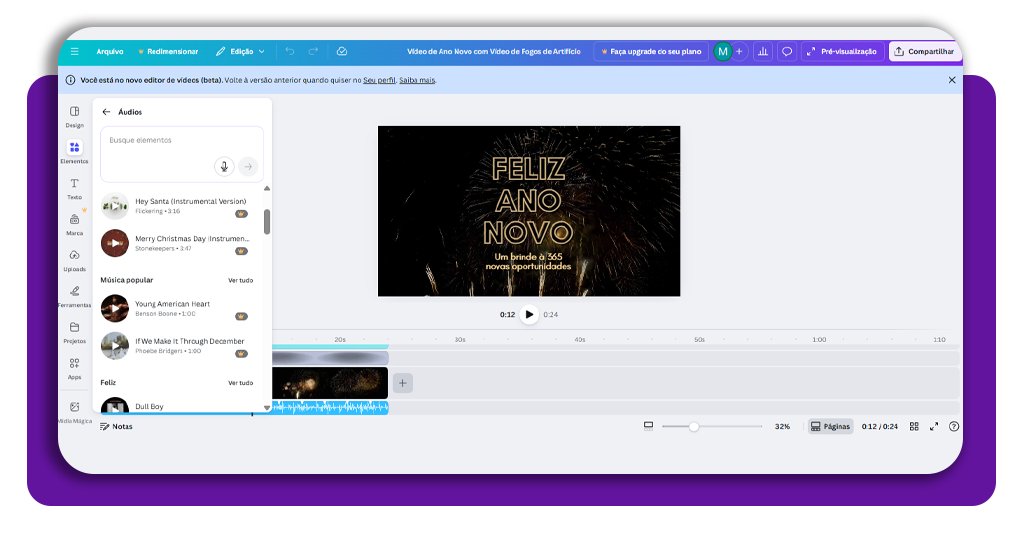This screenshot has height=536, width=1024.
Task: Focus the Busque elementos search field
Action: (182, 154)
